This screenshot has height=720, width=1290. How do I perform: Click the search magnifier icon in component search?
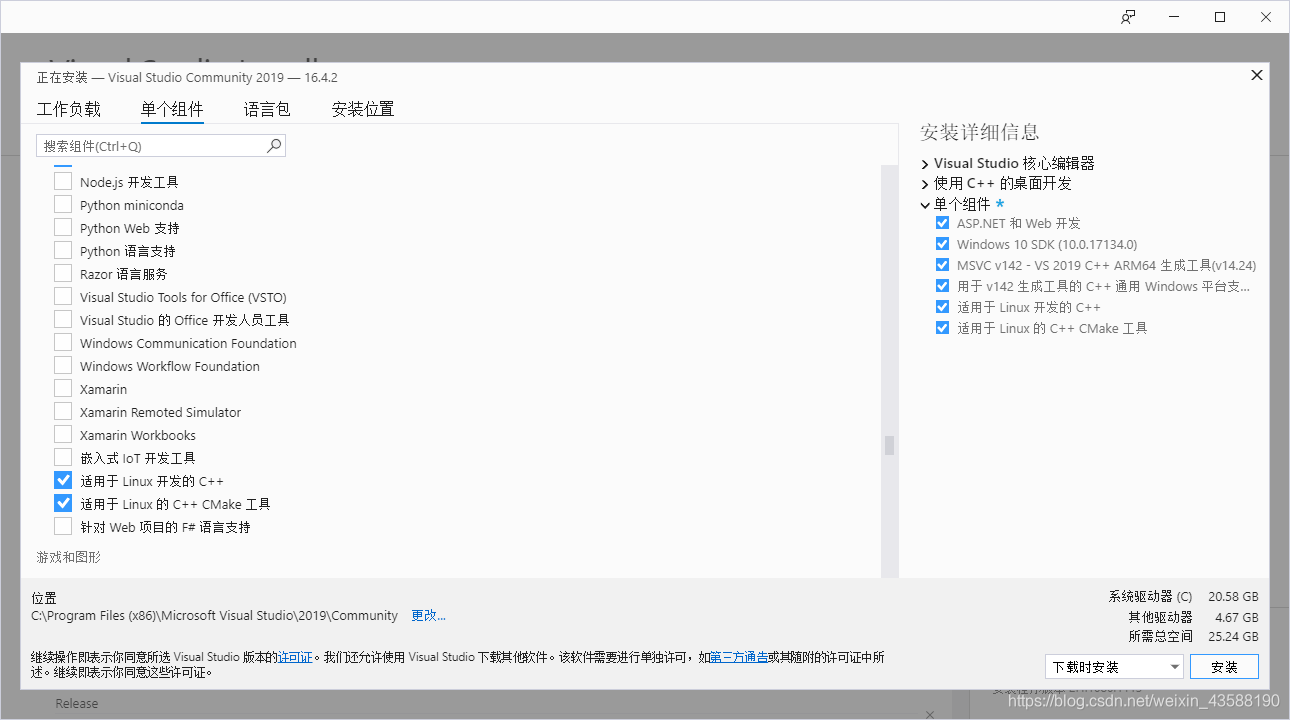[274, 146]
